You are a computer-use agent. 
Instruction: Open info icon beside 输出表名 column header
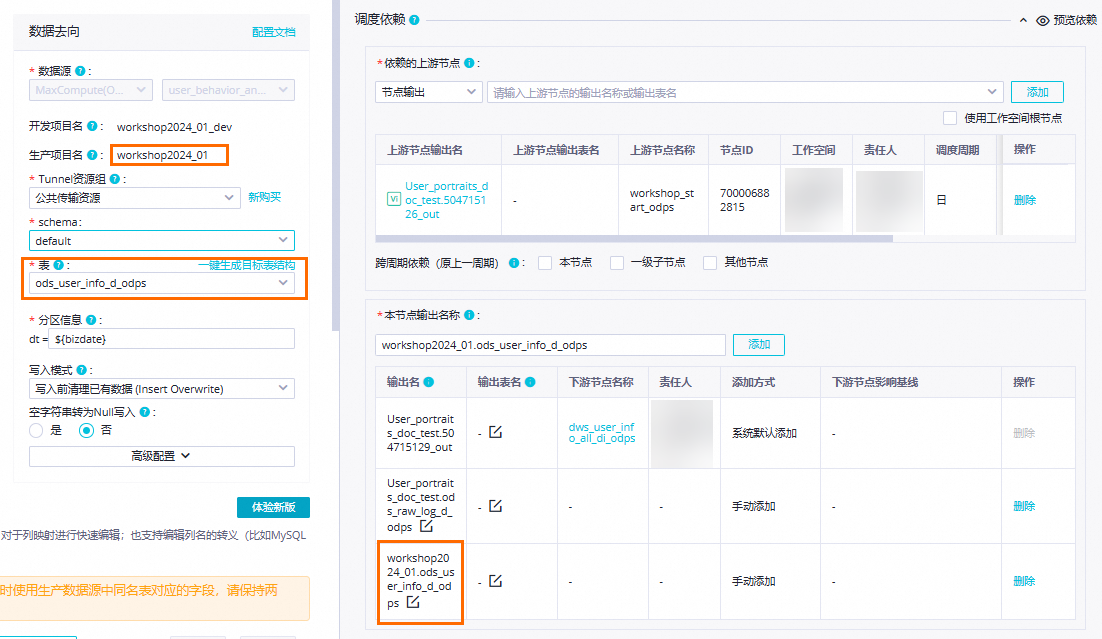pos(530,382)
